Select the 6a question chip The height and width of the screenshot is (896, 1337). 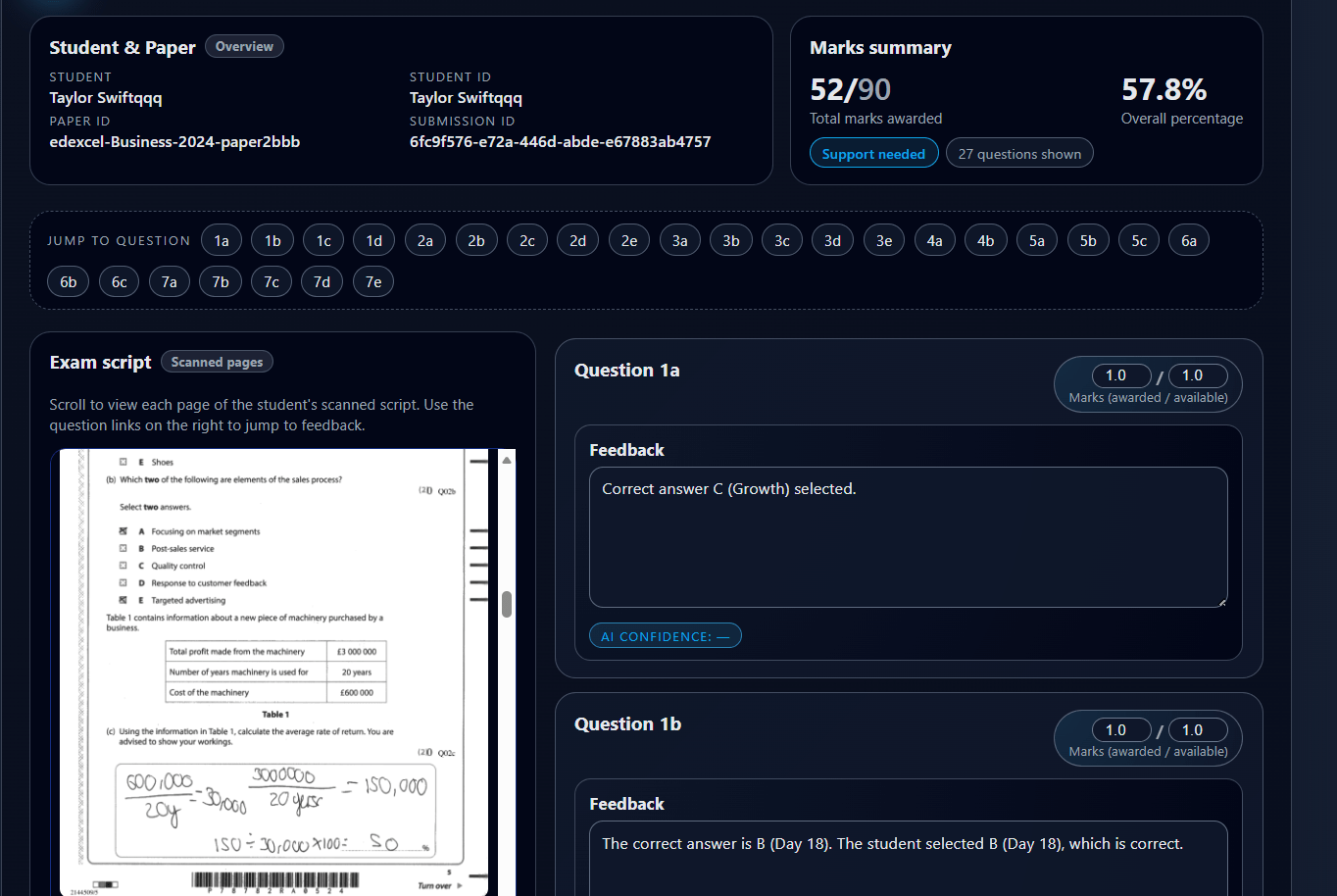point(1188,240)
